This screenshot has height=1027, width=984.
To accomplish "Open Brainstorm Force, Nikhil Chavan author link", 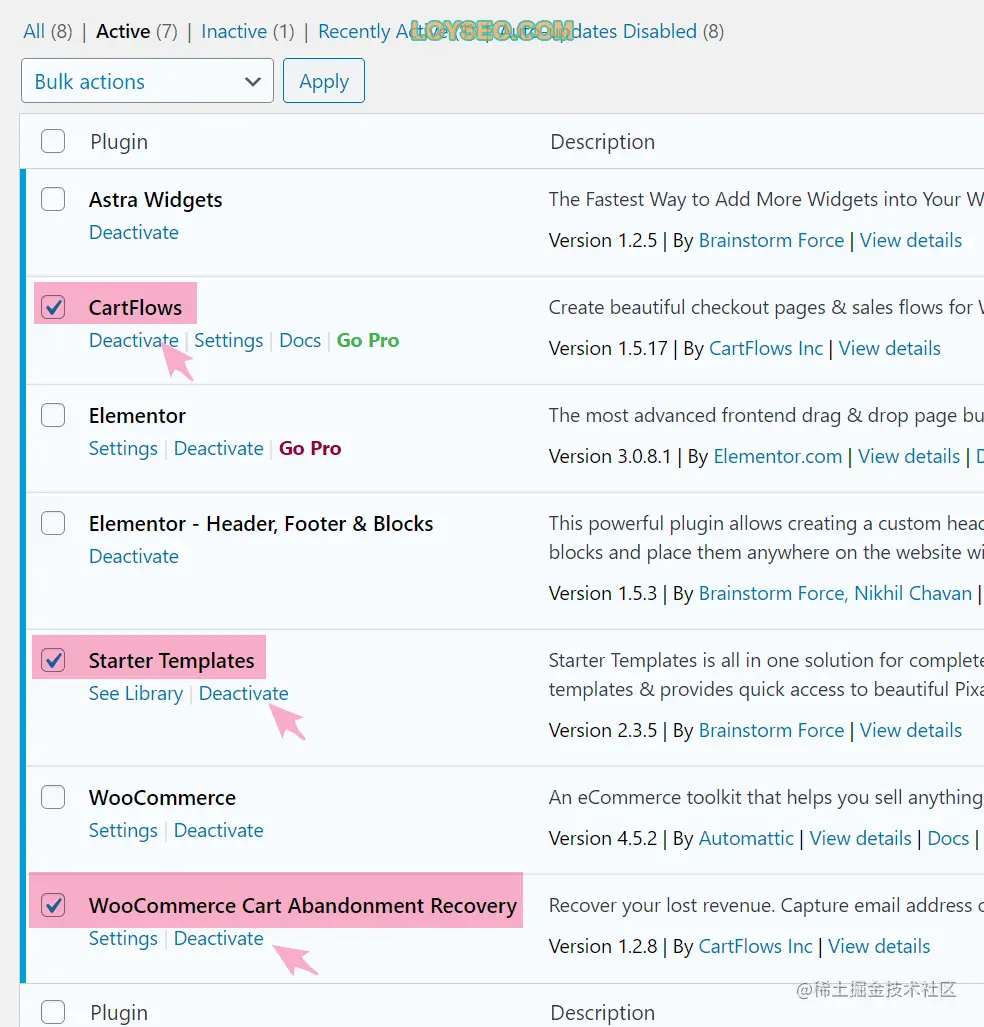I will click(x=835, y=593).
